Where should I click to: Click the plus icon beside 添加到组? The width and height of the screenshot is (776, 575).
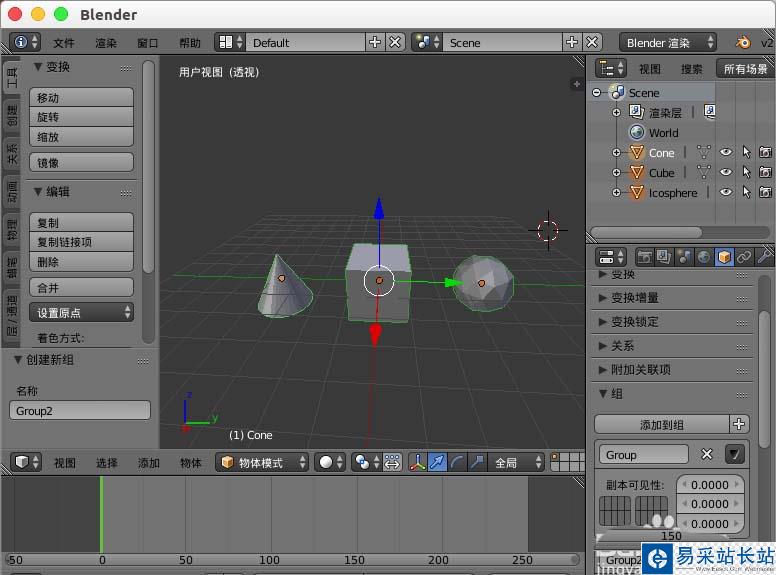point(739,424)
